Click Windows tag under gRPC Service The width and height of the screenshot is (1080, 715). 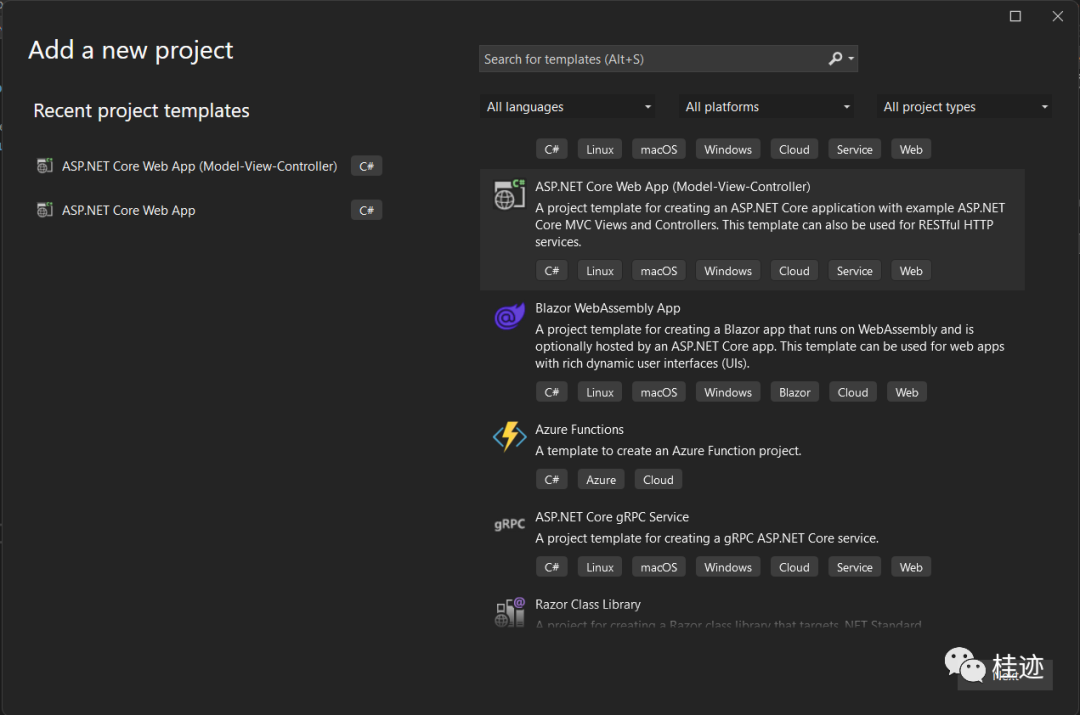[x=728, y=567]
